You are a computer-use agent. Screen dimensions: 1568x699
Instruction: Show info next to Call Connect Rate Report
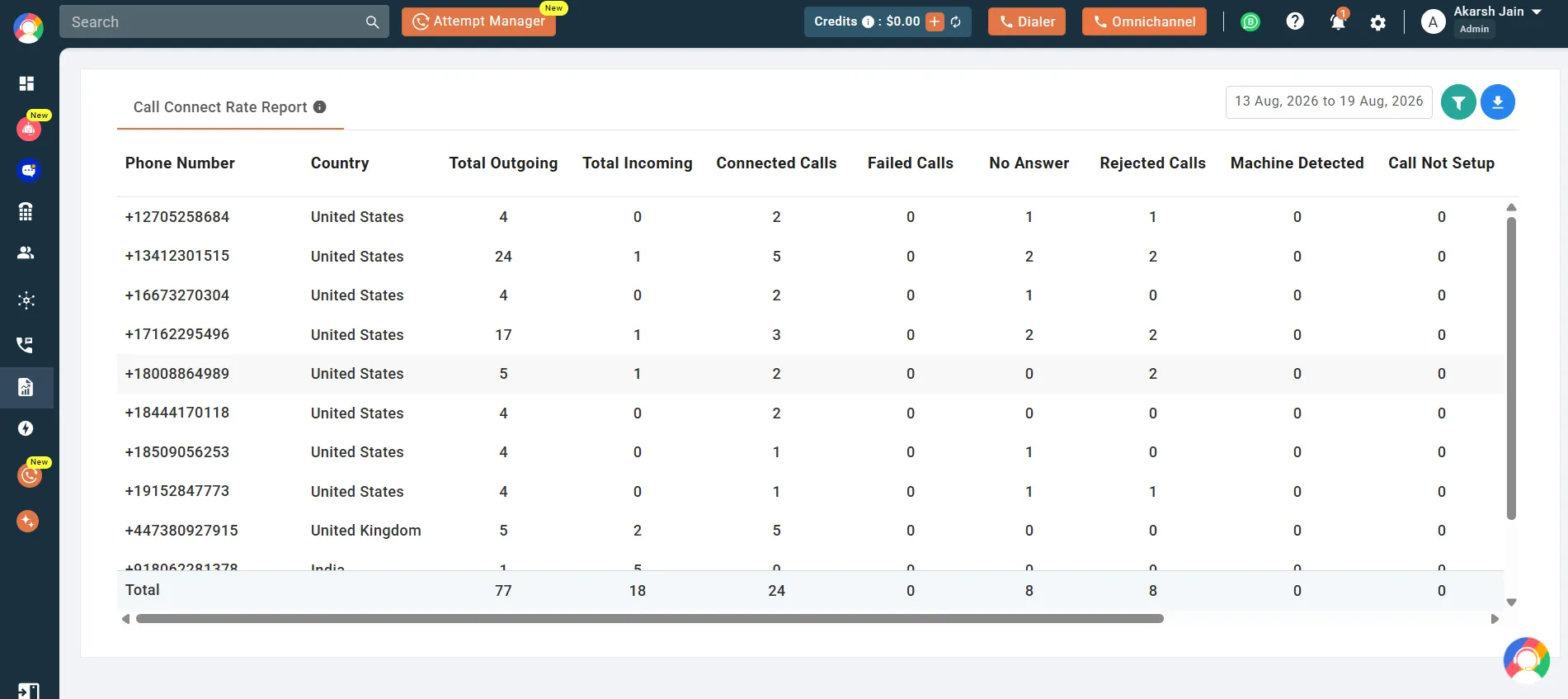[320, 106]
